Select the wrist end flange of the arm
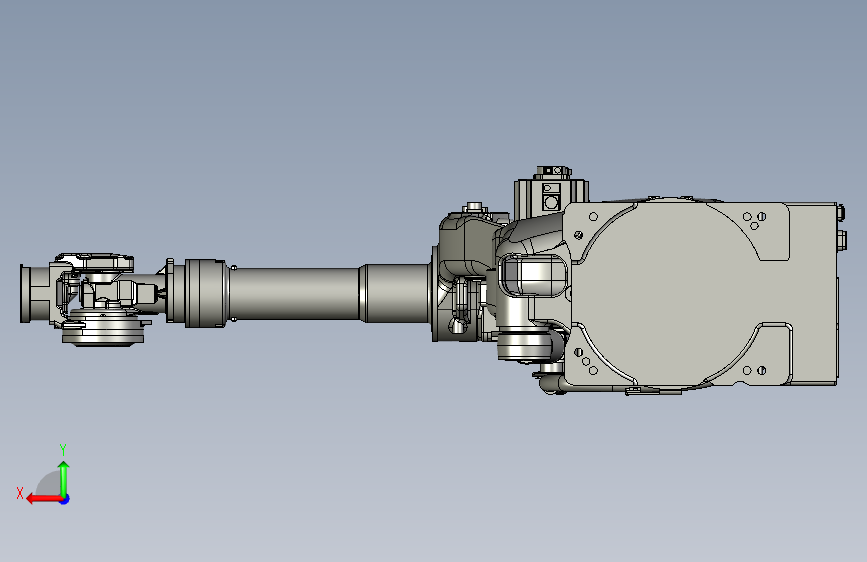The width and height of the screenshot is (867, 562). coord(34,294)
